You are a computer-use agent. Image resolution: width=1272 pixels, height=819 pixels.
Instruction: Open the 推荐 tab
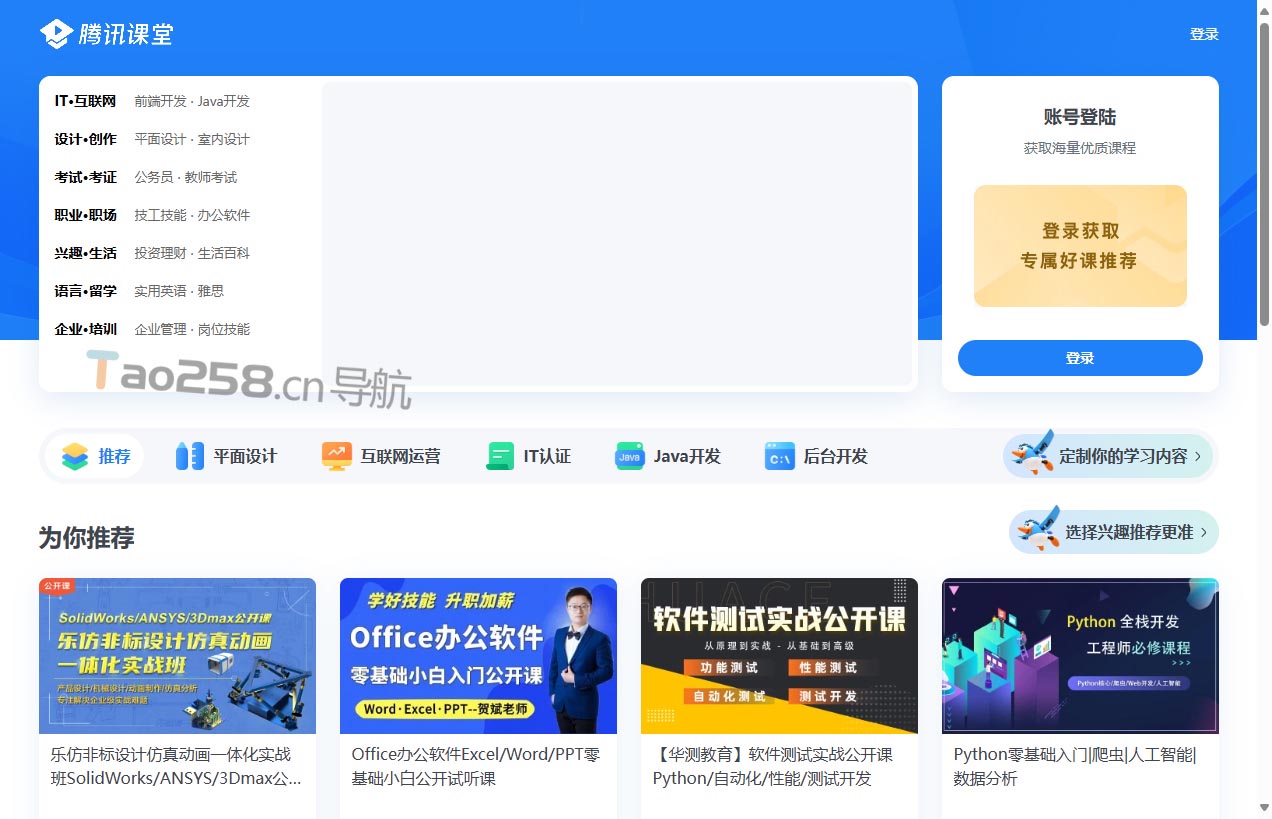(x=94, y=457)
